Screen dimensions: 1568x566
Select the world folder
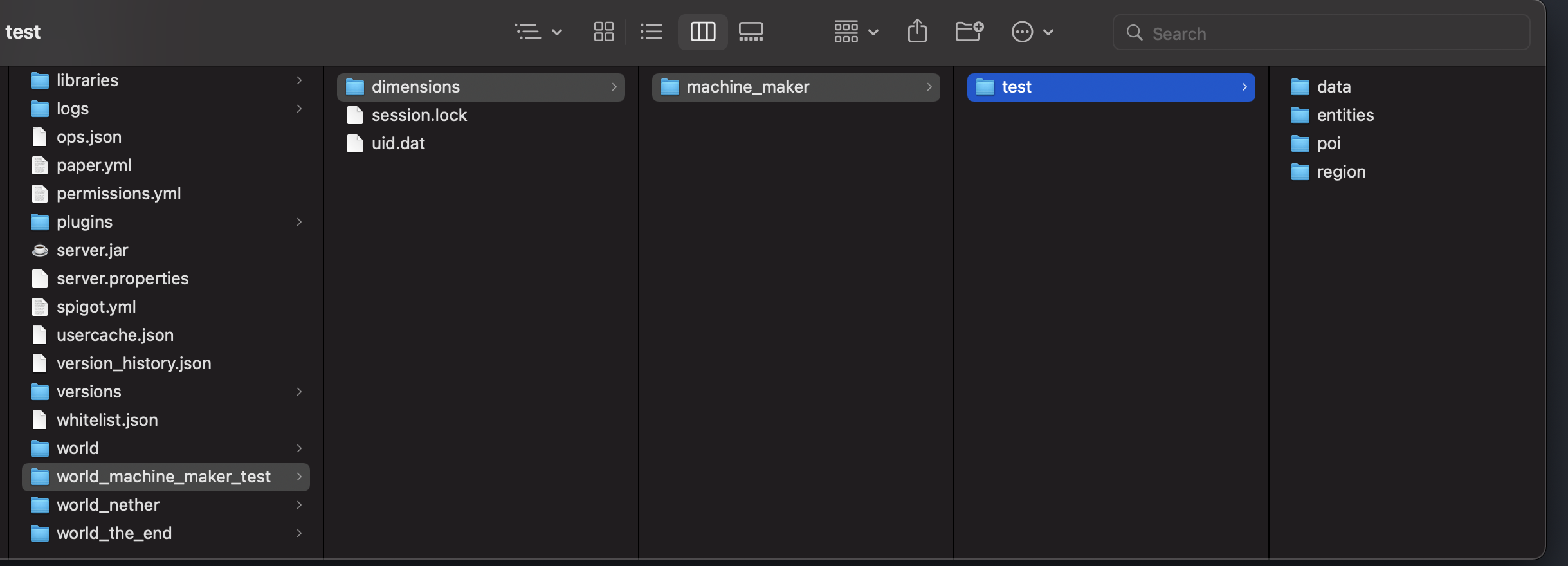click(166, 448)
